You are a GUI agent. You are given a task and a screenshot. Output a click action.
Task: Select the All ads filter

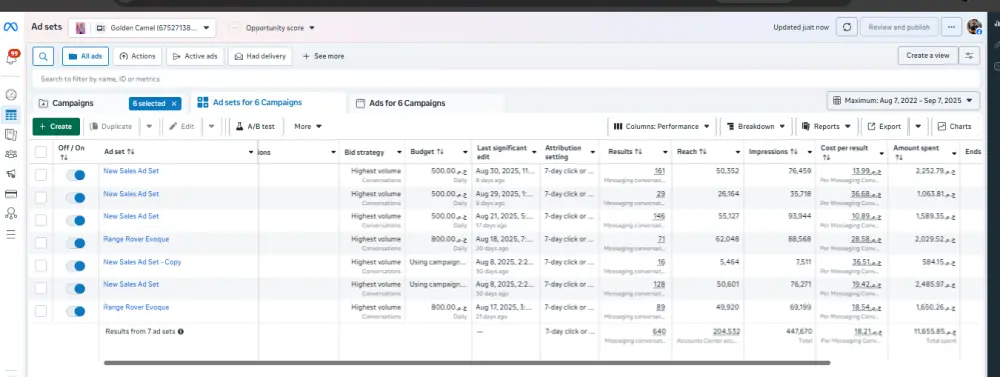(x=85, y=56)
